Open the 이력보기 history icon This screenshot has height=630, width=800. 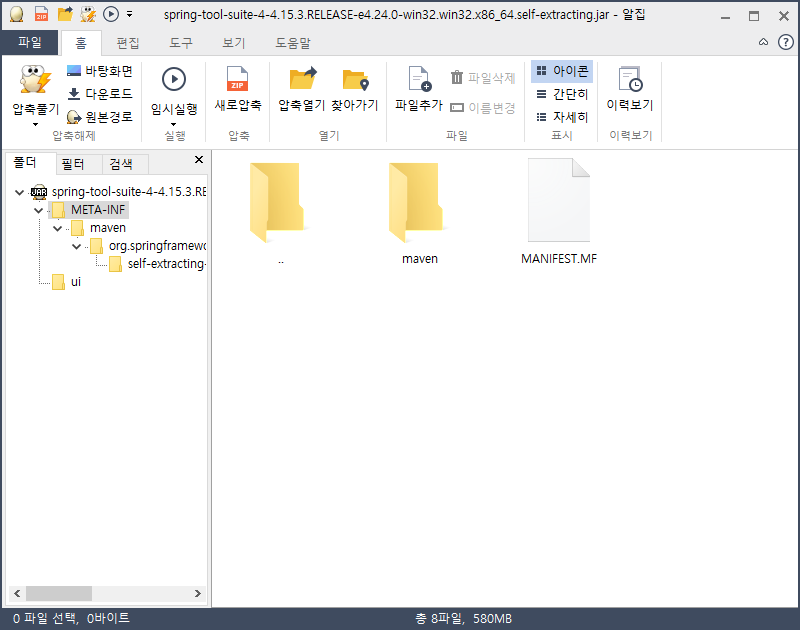pyautogui.click(x=629, y=80)
